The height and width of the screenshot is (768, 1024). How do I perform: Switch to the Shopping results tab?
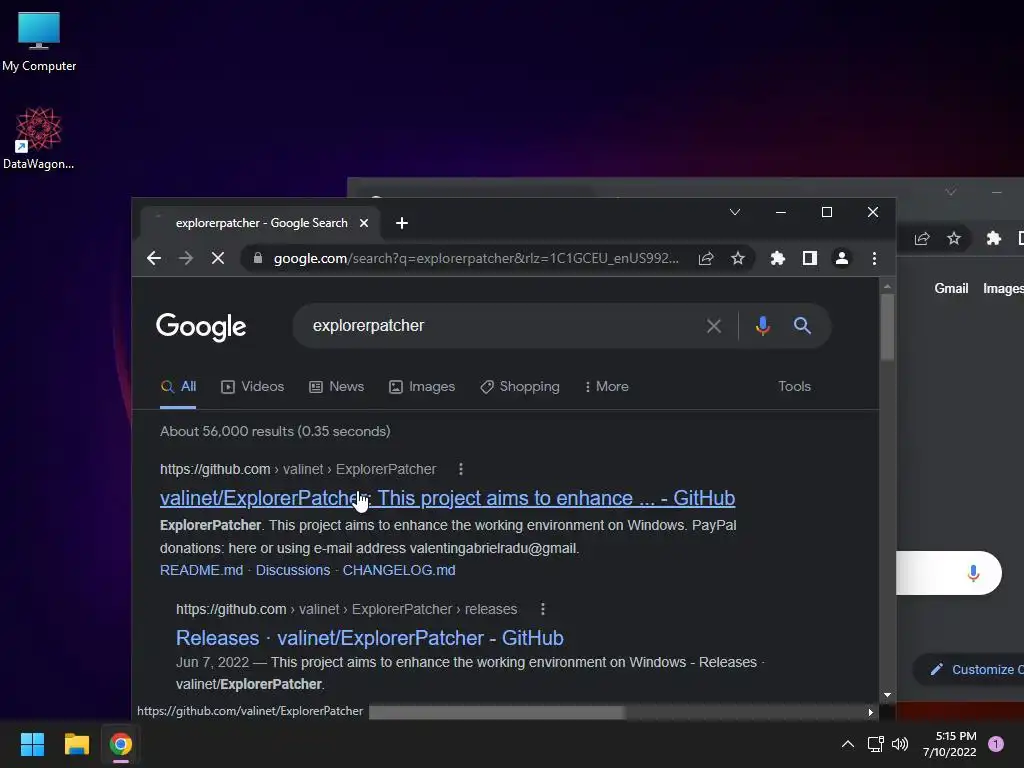pos(520,387)
